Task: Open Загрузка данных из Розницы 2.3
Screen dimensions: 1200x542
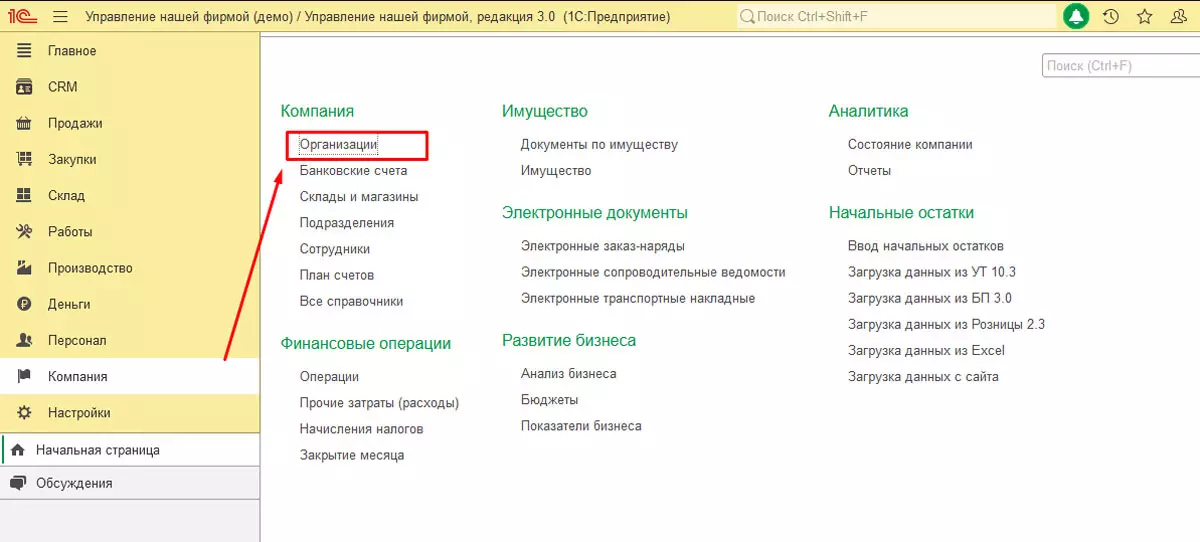Action: (946, 324)
